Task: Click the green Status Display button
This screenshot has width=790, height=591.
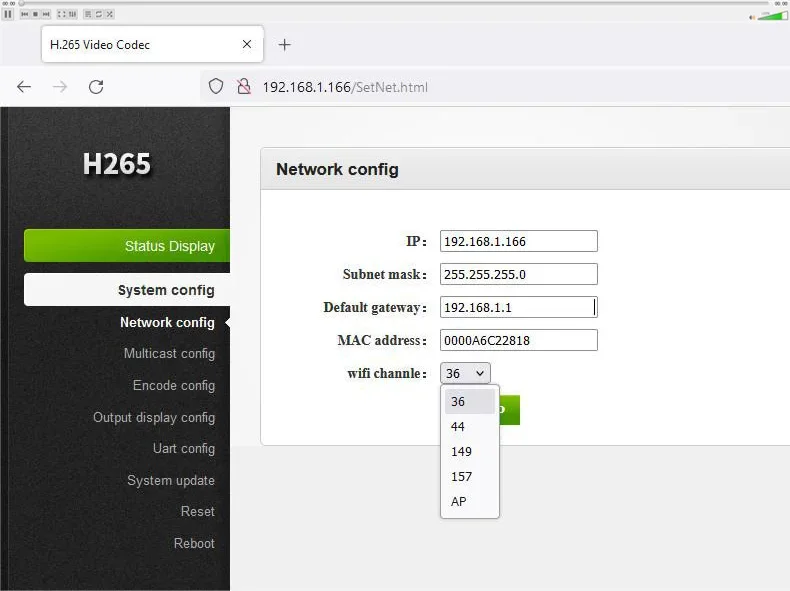Action: pyautogui.click(x=127, y=246)
